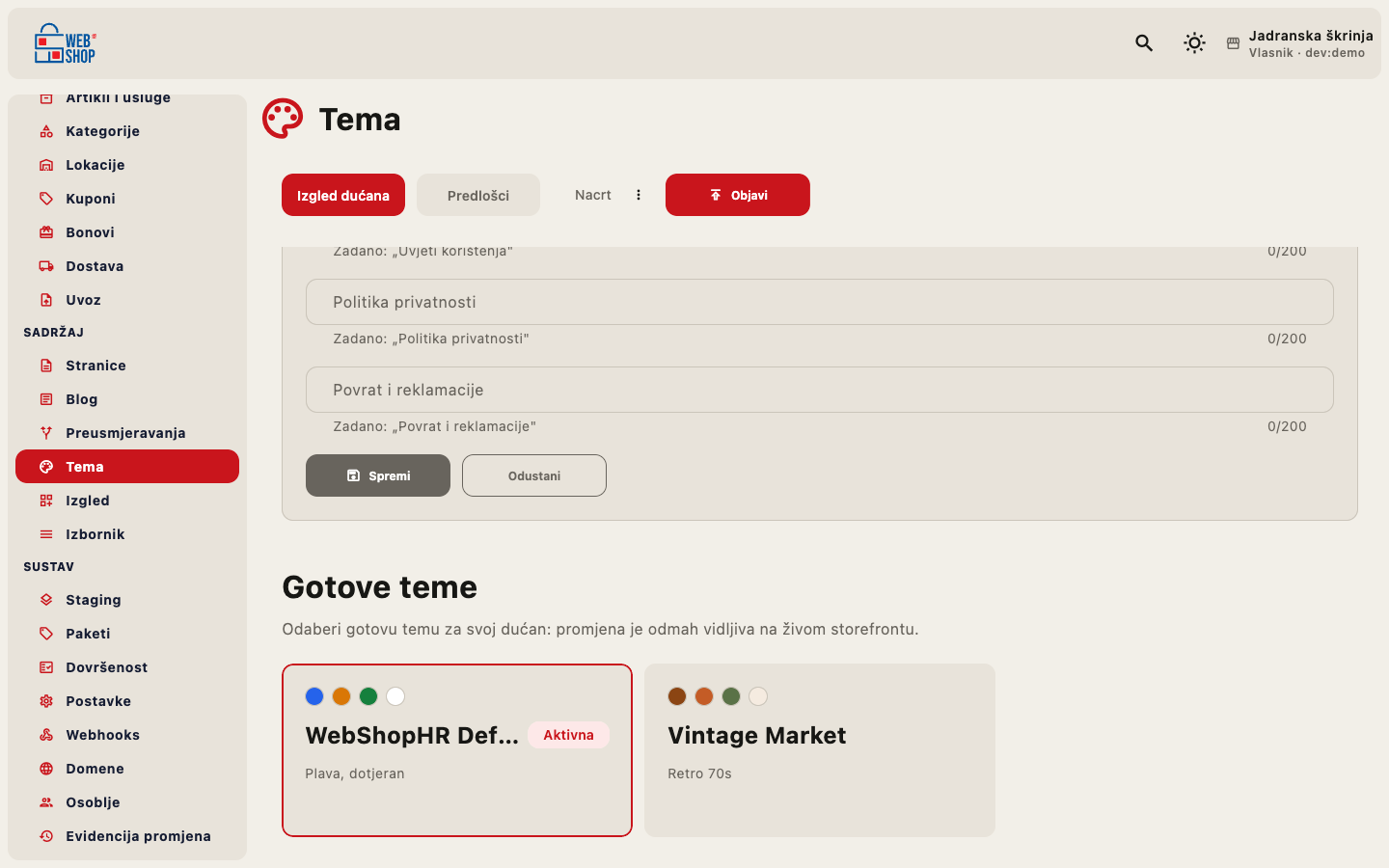The height and width of the screenshot is (868, 1389).
Task: Click the Uvoz import icon
Action: click(x=46, y=300)
